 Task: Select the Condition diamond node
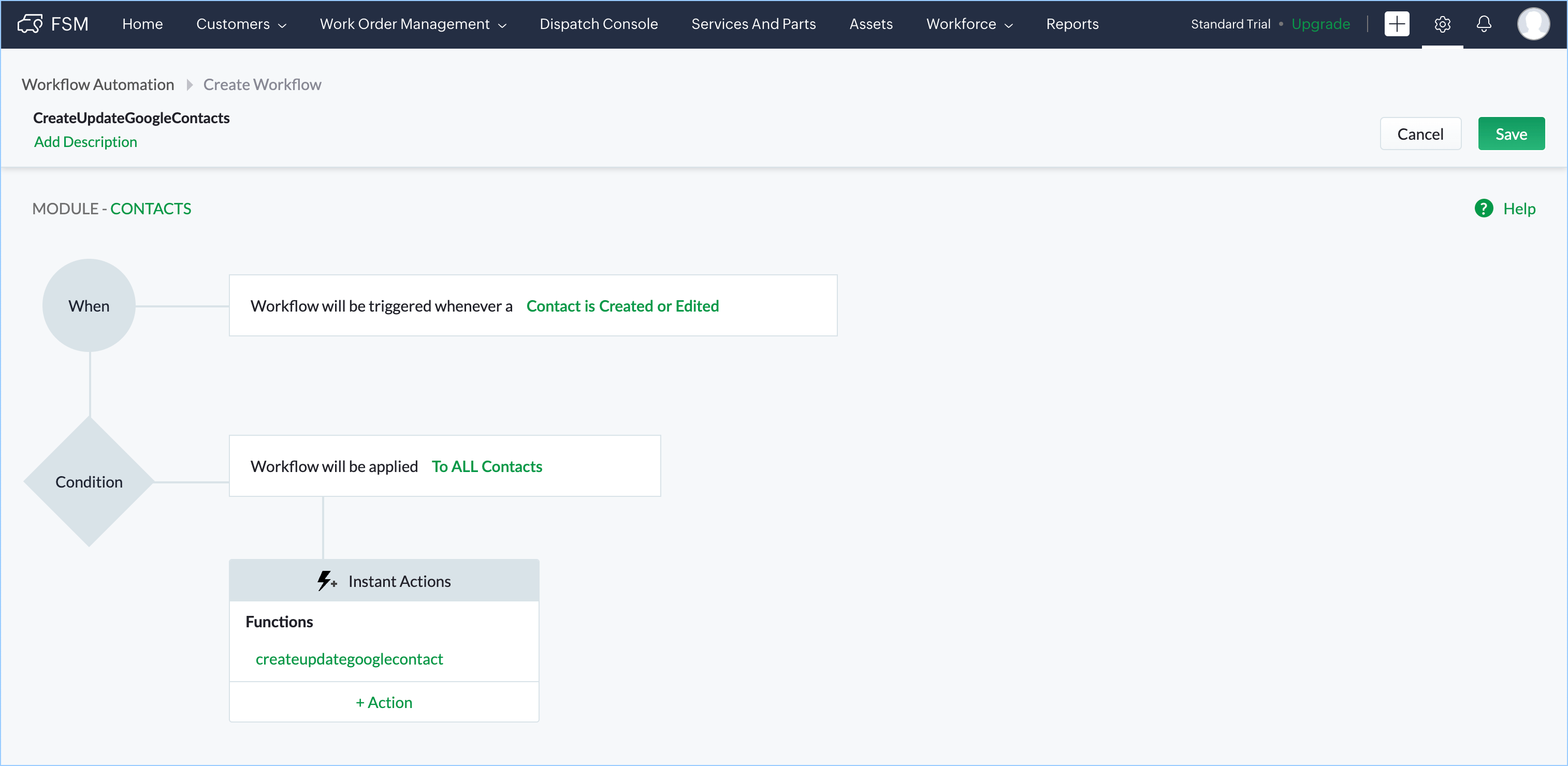[x=89, y=481]
